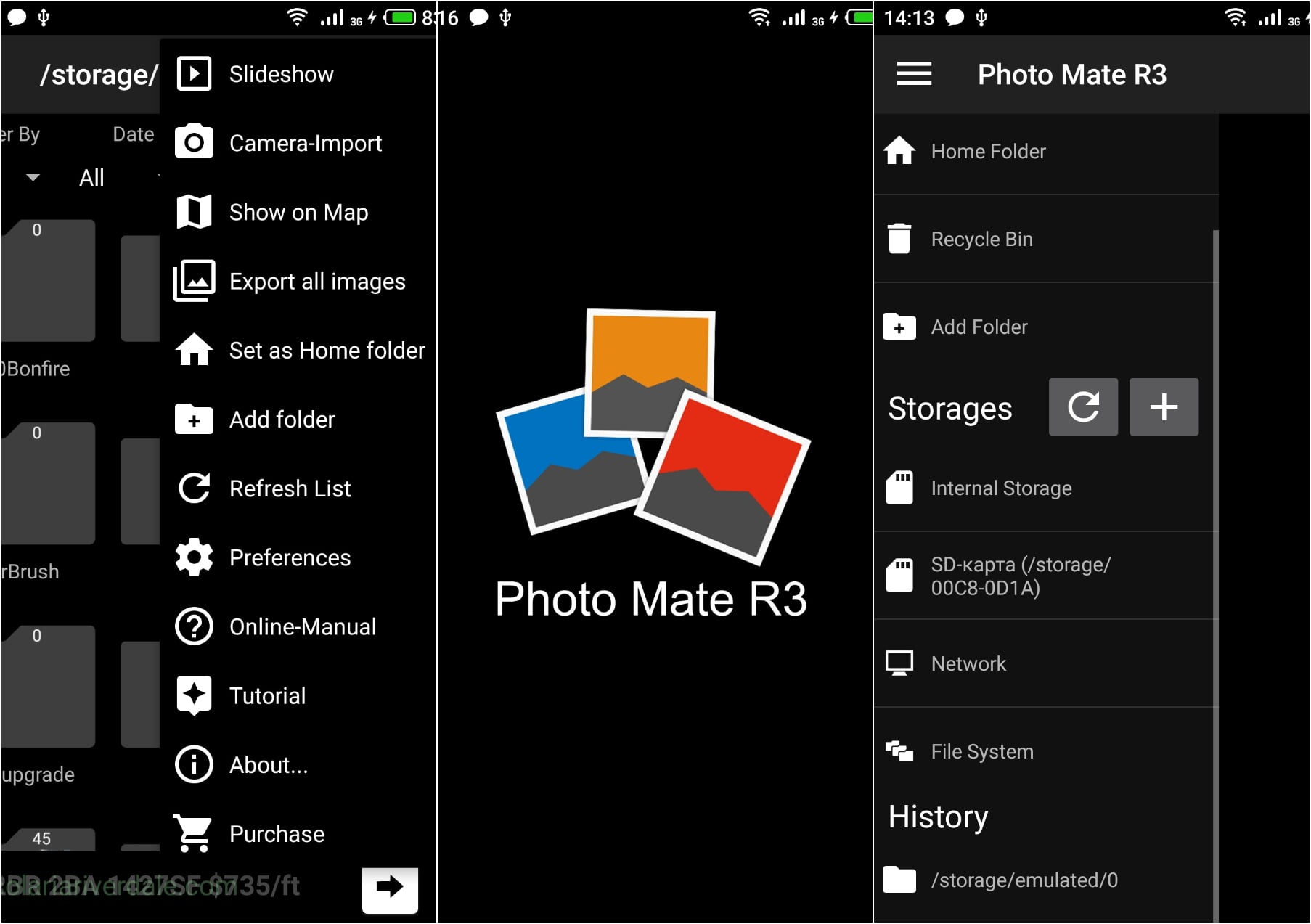Choose Refresh List menu entry

(x=298, y=488)
